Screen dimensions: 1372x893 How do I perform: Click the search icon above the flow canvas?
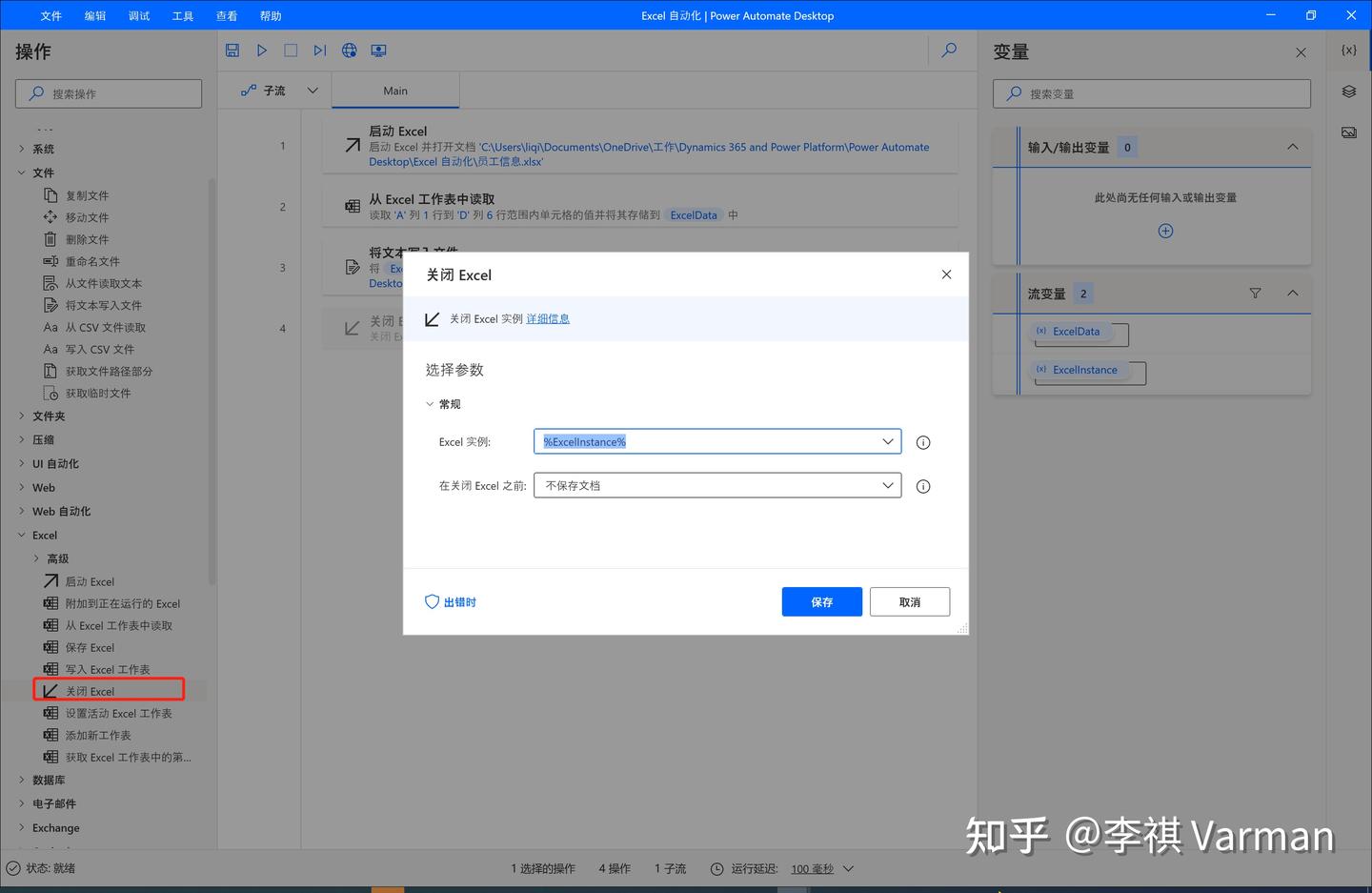[948, 51]
